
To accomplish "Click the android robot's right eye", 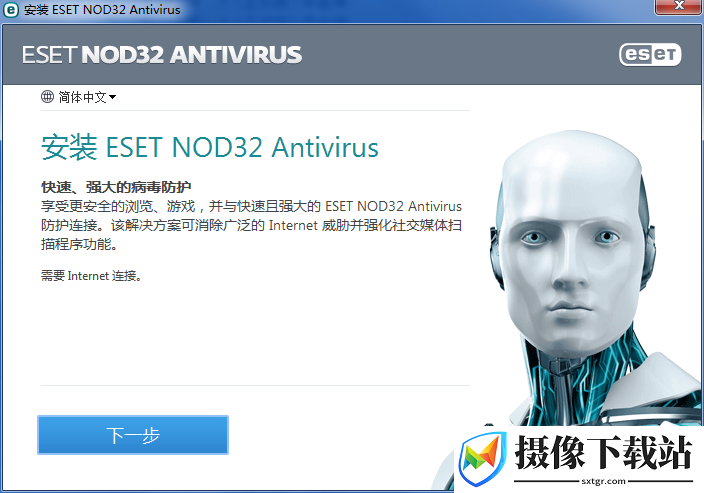I will pos(606,237).
